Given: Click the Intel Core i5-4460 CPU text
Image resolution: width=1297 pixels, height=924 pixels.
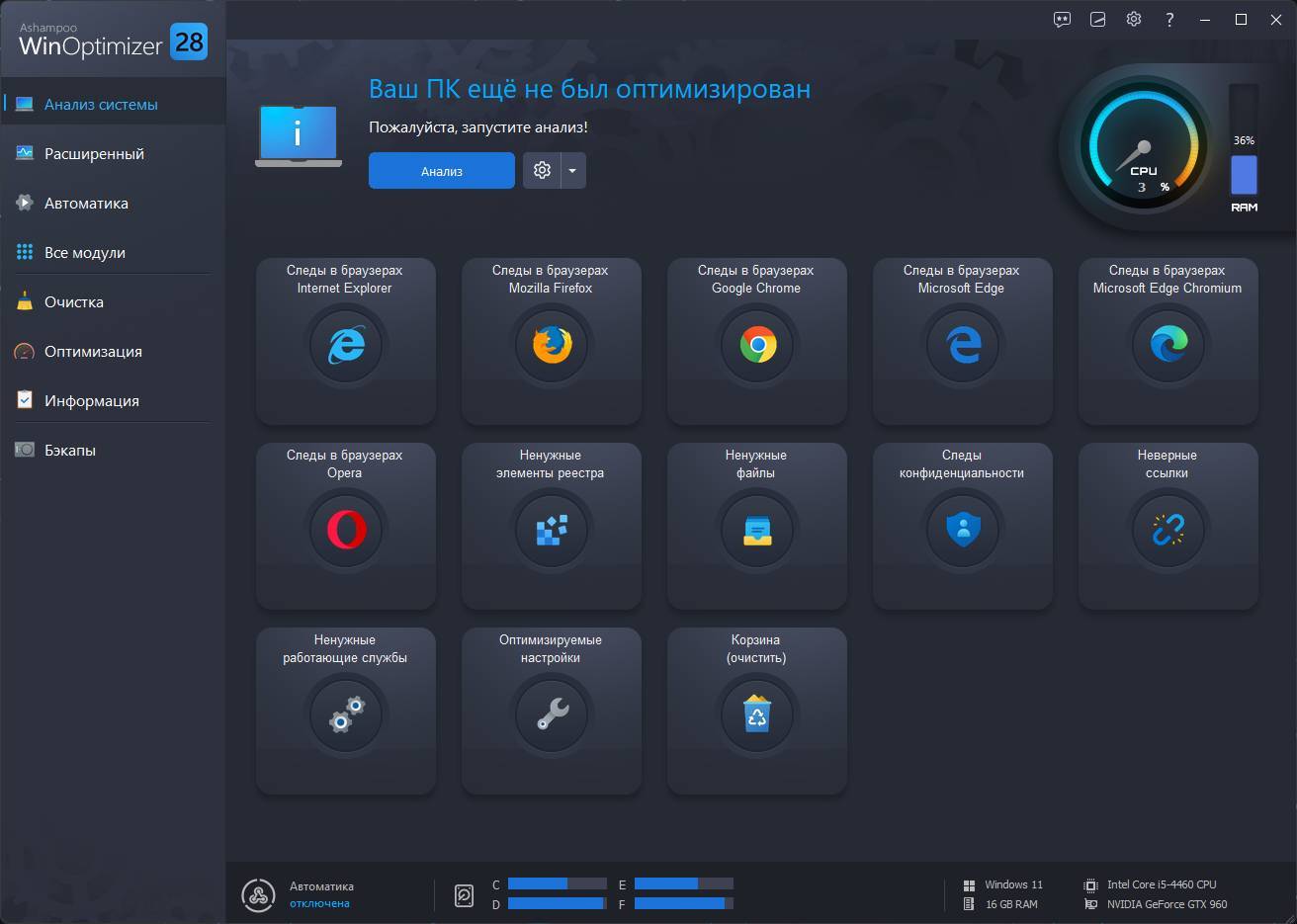Looking at the screenshot, I should pyautogui.click(x=1162, y=884).
